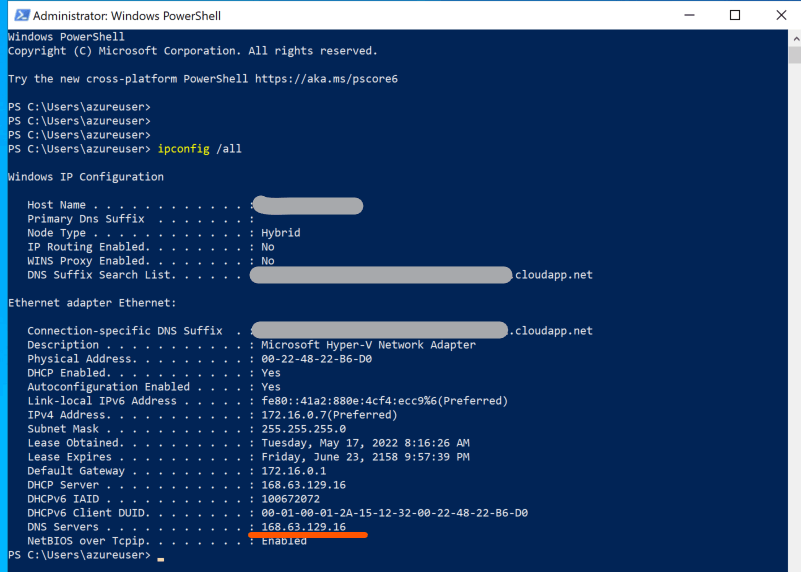Click subnet mask 255.255.255.0
Viewport: 801px width, 572px height.
[x=303, y=429]
